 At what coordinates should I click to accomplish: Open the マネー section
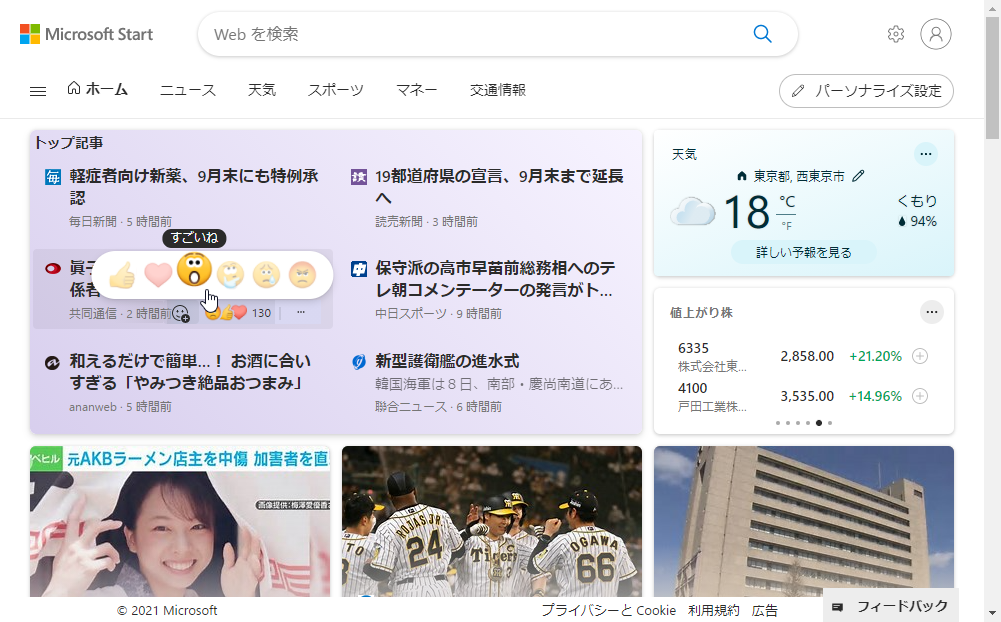tap(417, 90)
